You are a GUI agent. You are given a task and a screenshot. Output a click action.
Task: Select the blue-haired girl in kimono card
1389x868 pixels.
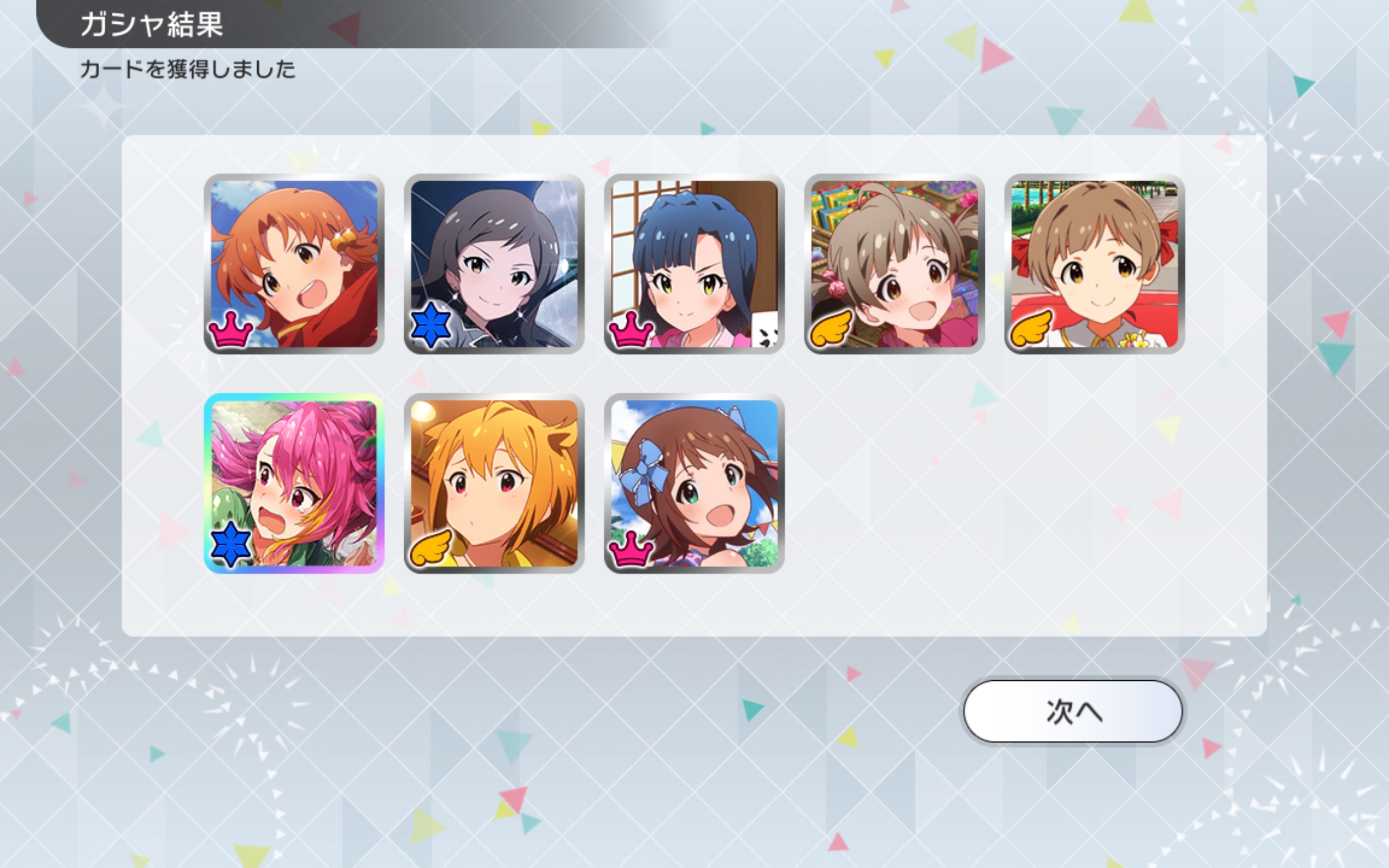[694, 264]
